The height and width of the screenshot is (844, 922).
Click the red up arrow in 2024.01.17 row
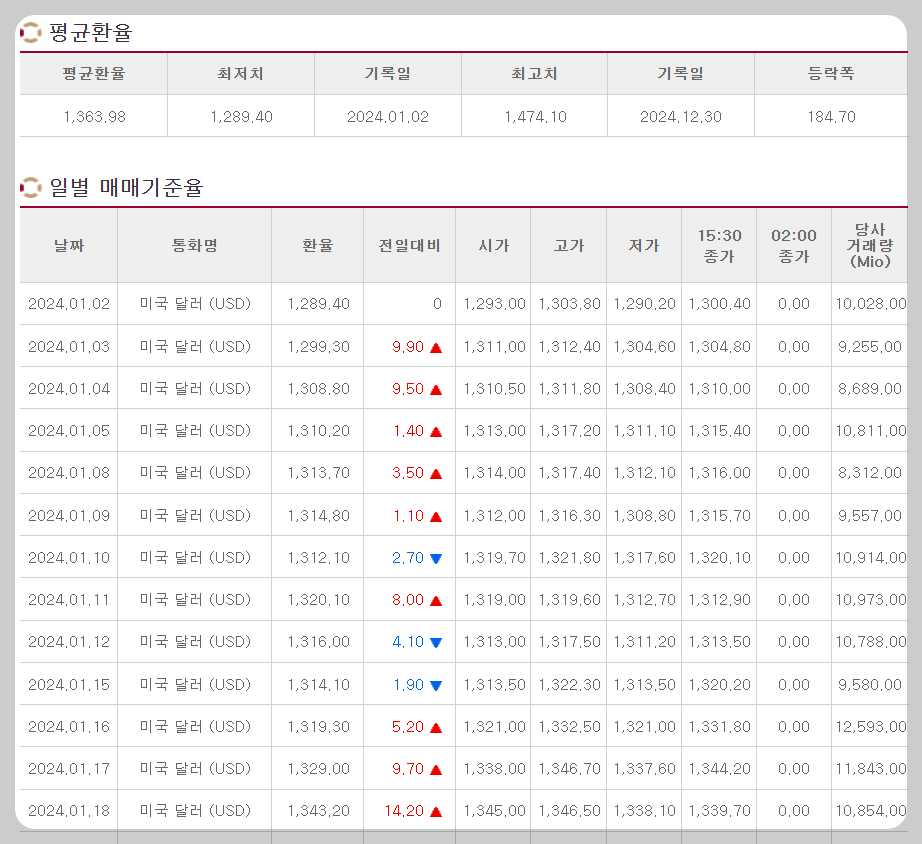click(x=436, y=769)
